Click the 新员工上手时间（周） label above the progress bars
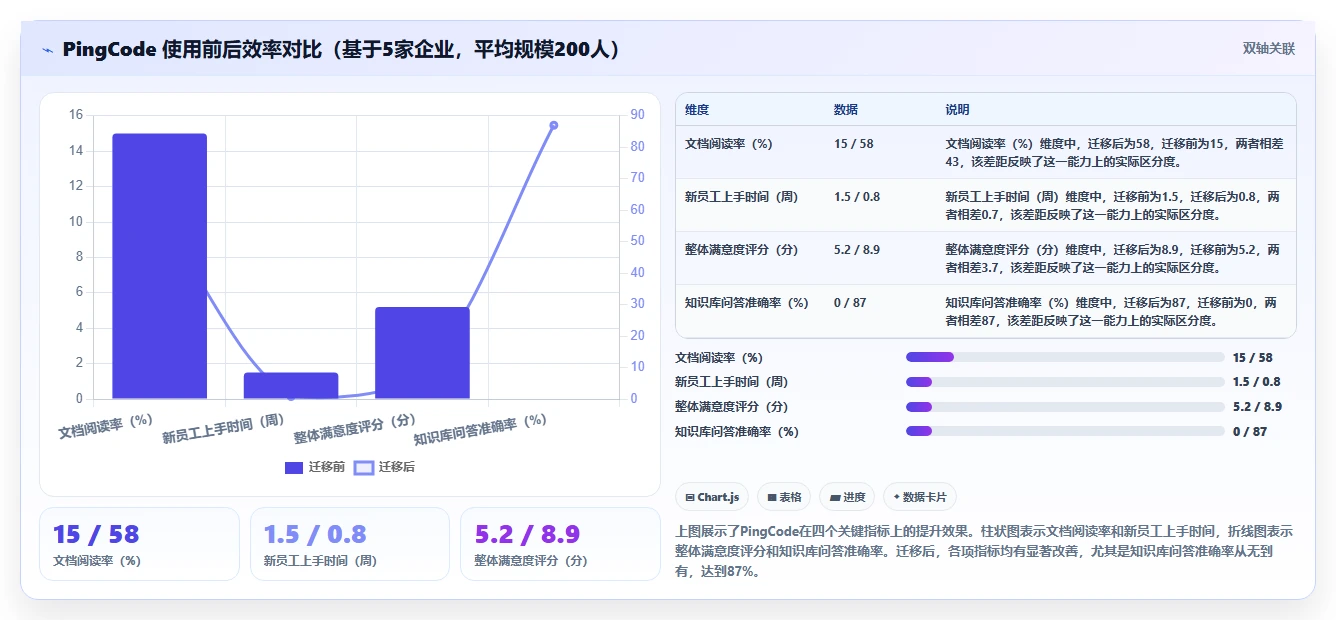 pyautogui.click(x=731, y=382)
